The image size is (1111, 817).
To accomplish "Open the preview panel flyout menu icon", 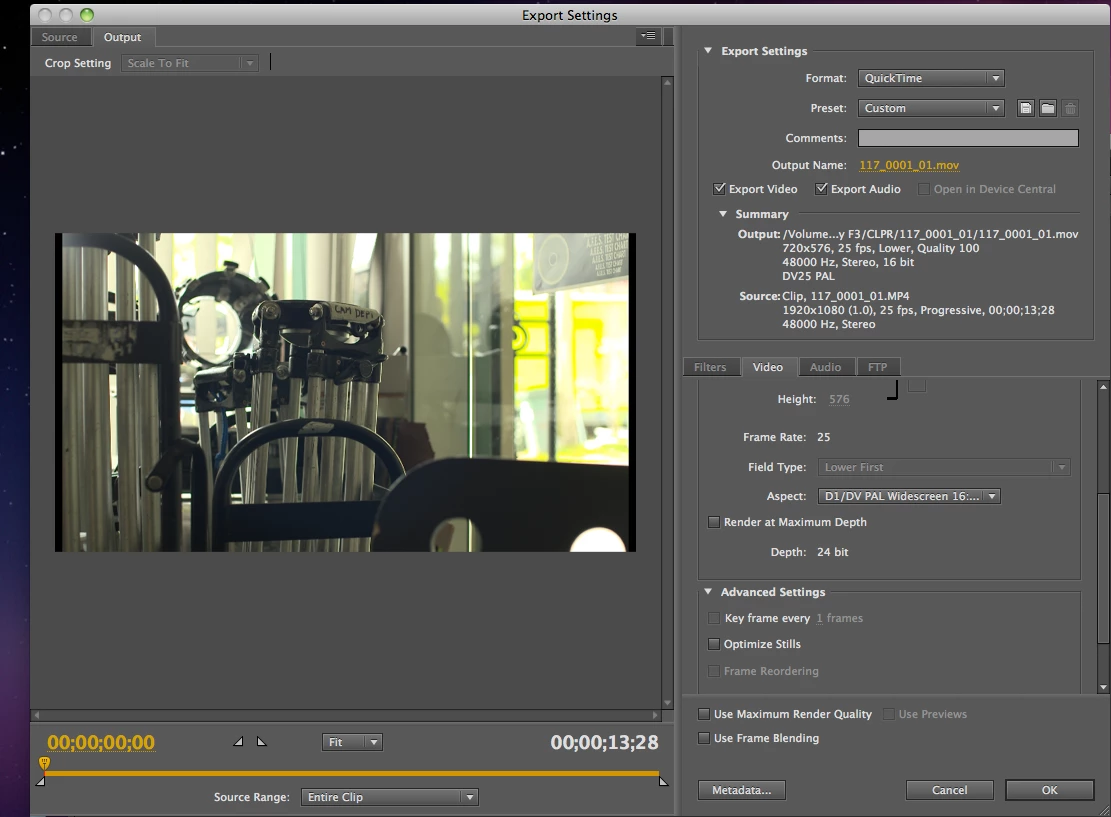I will [648, 35].
